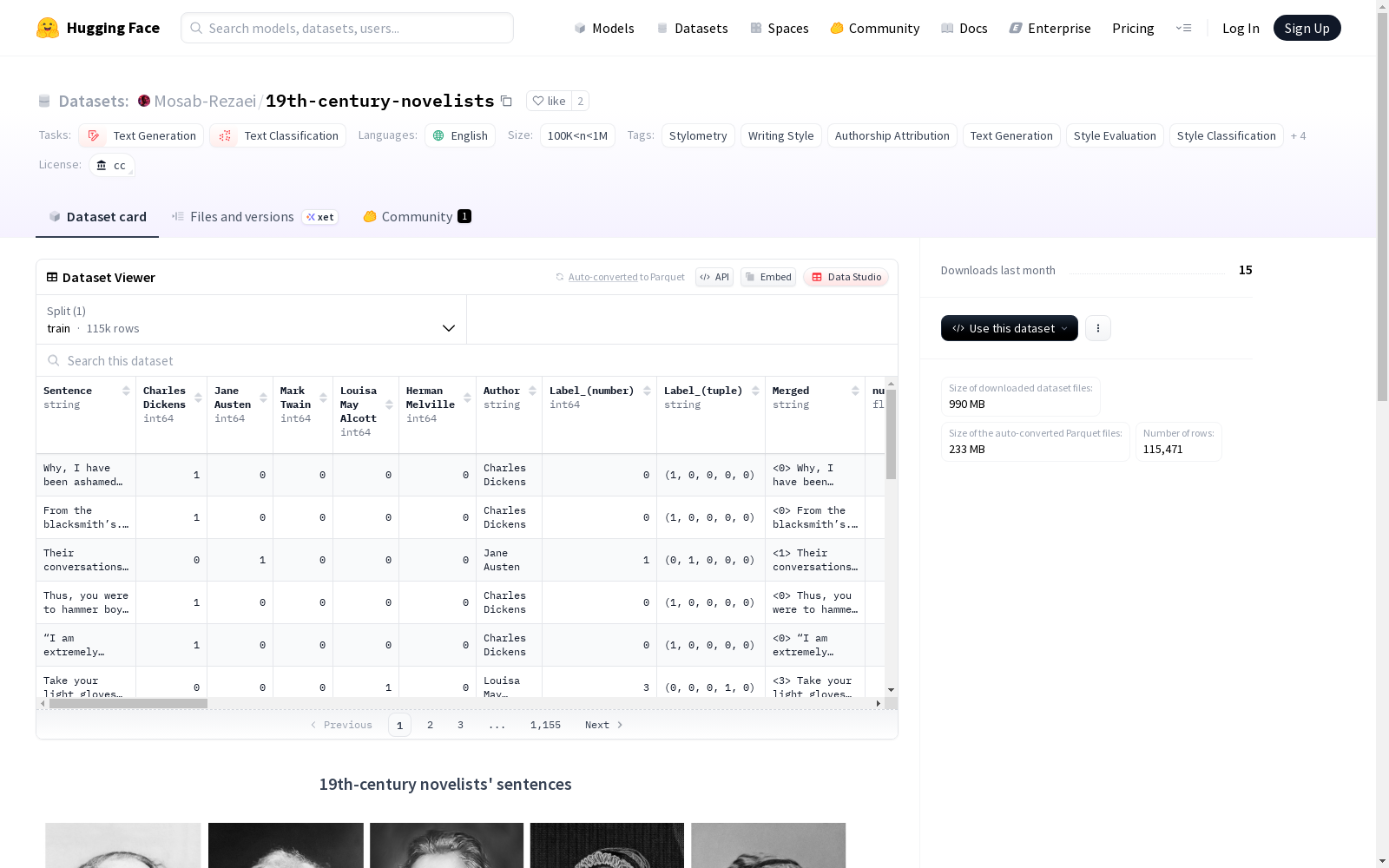The width and height of the screenshot is (1389, 868).
Task: Open the navigation overflow menu icon
Action: click(x=1183, y=28)
